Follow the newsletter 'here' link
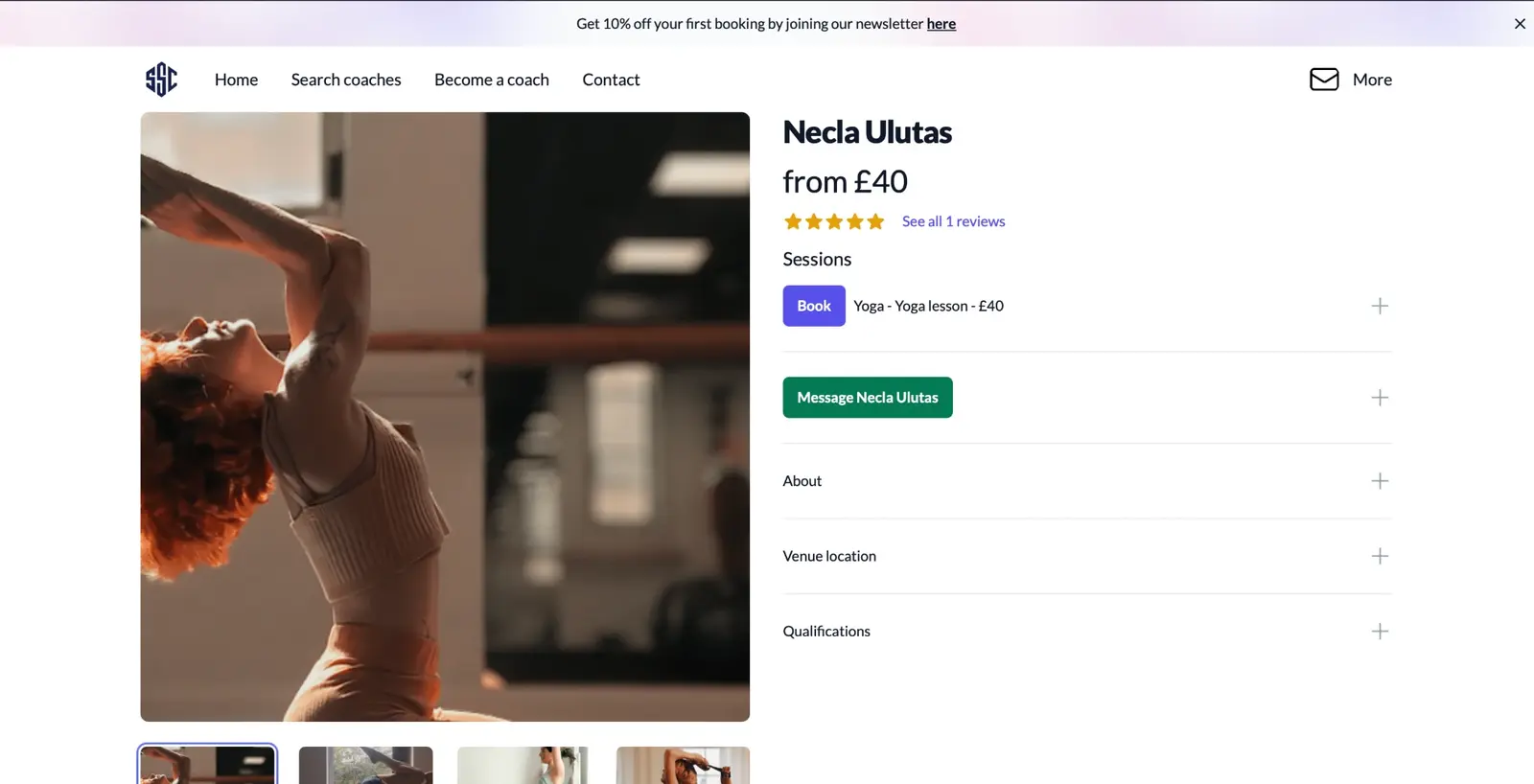 (941, 24)
